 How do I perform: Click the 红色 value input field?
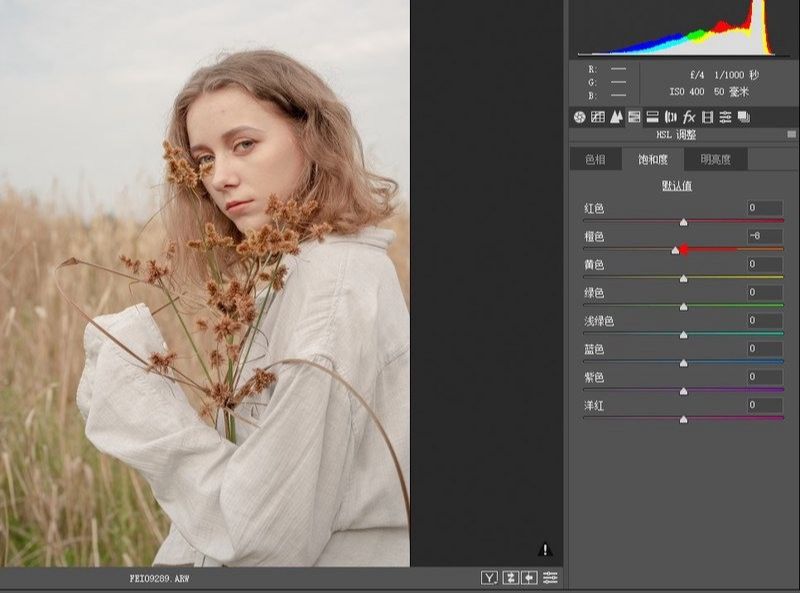point(765,208)
